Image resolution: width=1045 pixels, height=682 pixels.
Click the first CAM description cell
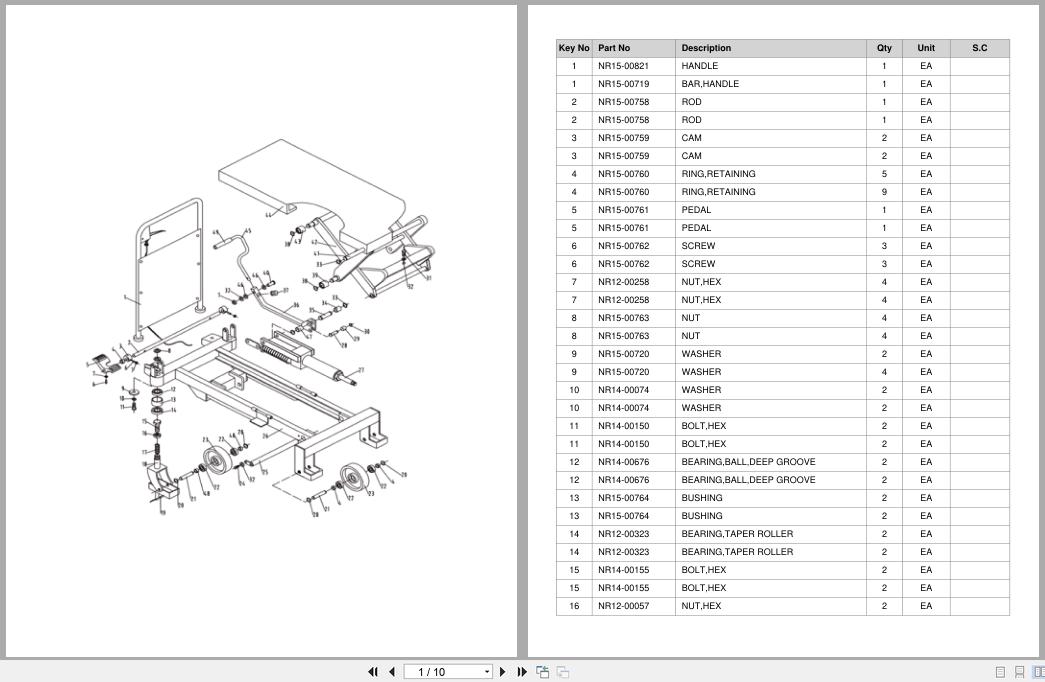tap(770, 138)
